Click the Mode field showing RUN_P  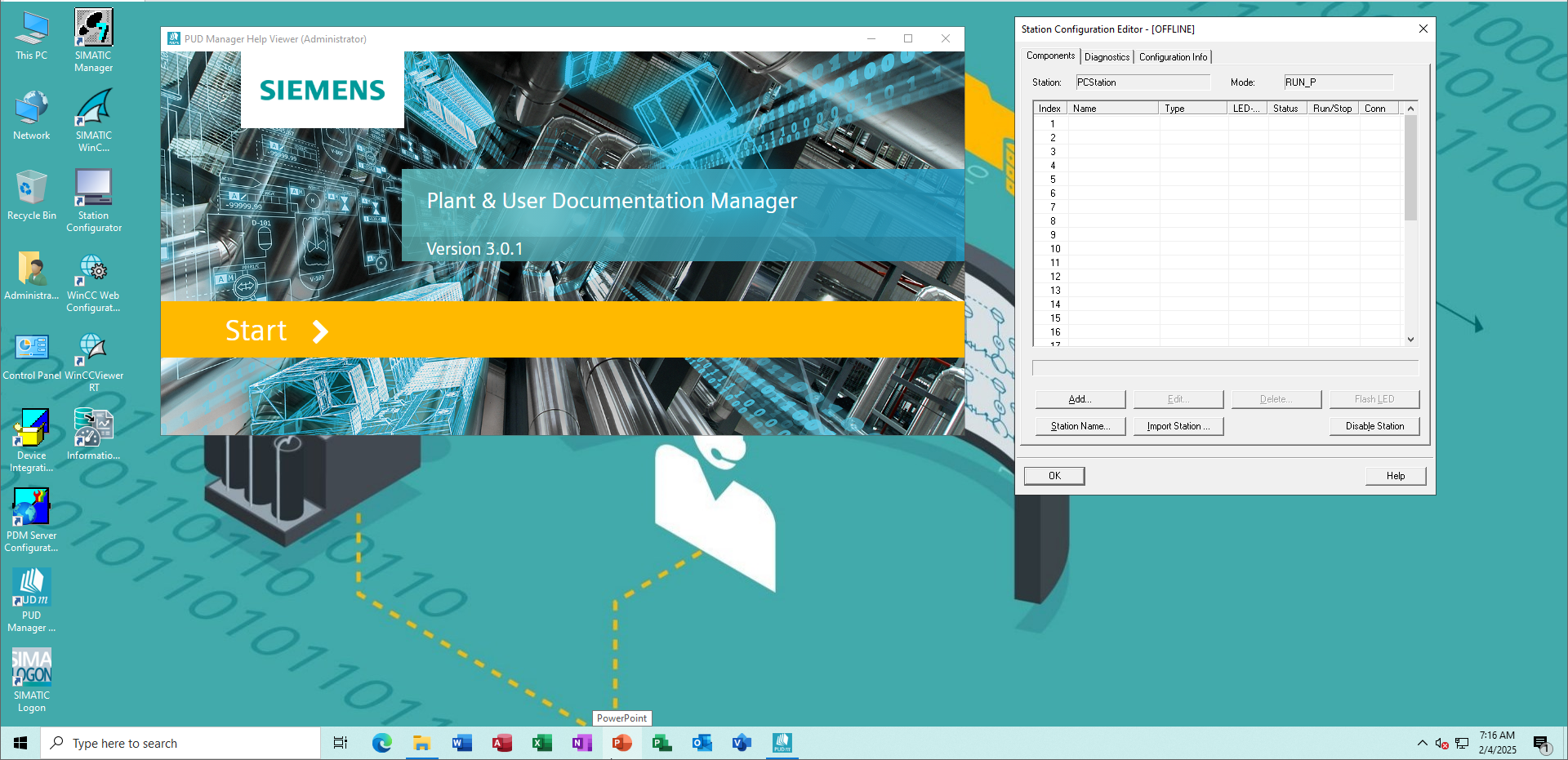tap(1338, 82)
